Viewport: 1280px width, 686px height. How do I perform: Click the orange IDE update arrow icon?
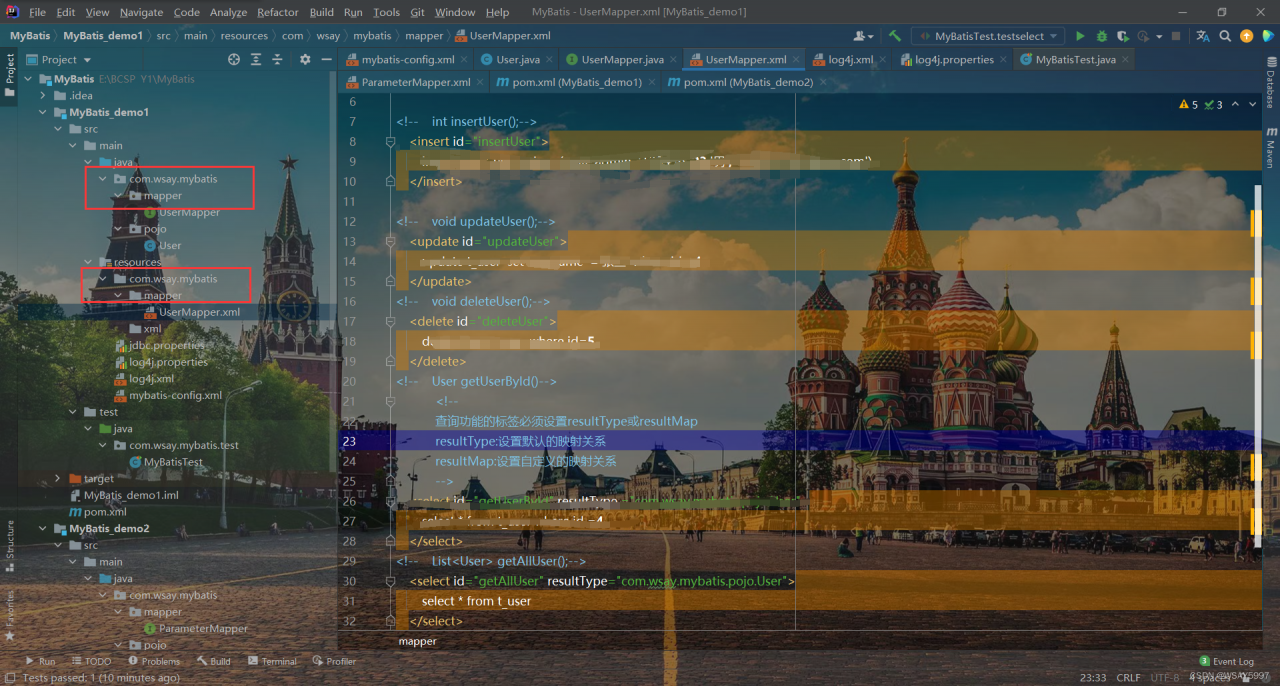click(x=1246, y=36)
